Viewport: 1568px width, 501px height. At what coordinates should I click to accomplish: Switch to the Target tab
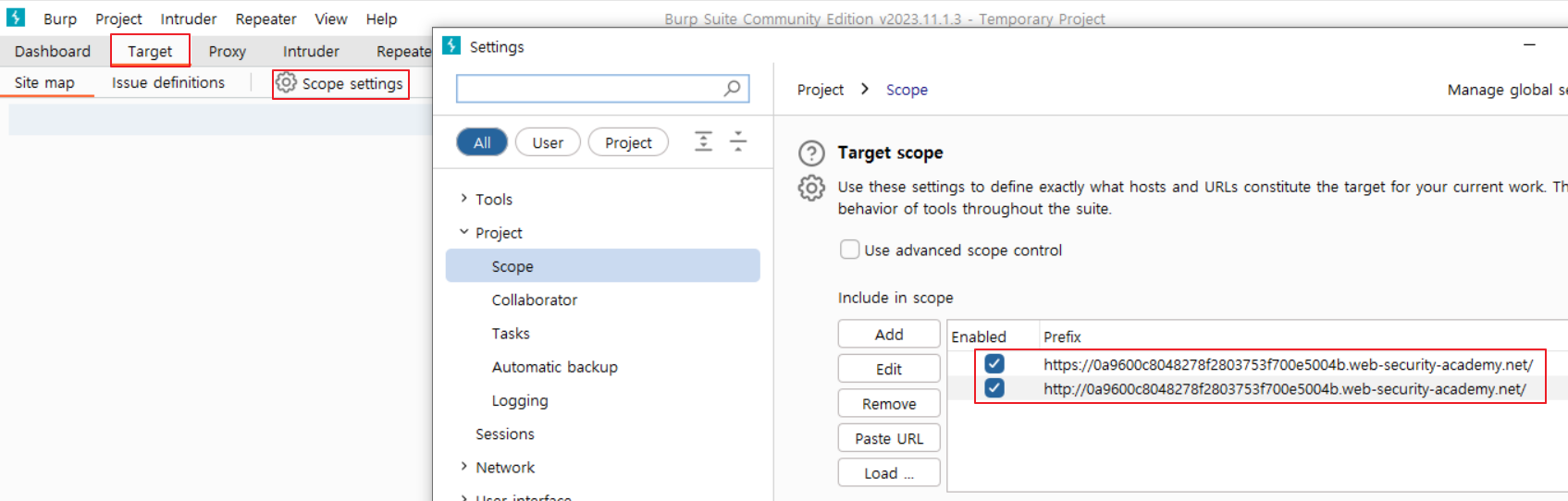[150, 51]
